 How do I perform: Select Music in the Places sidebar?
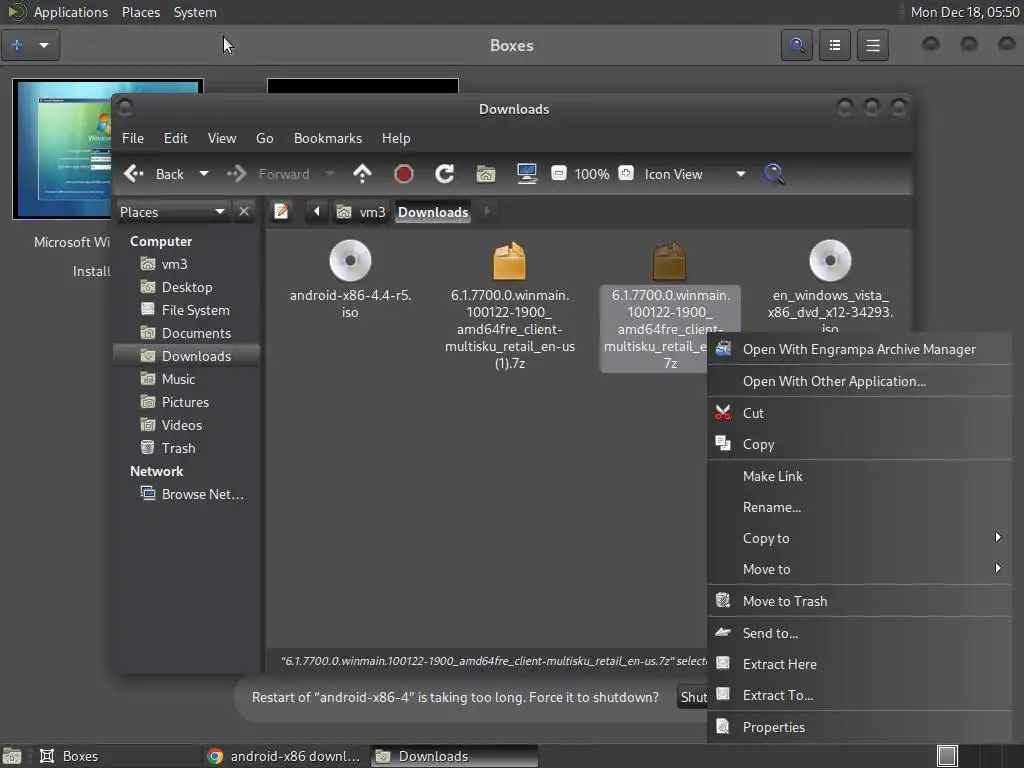click(x=186, y=379)
